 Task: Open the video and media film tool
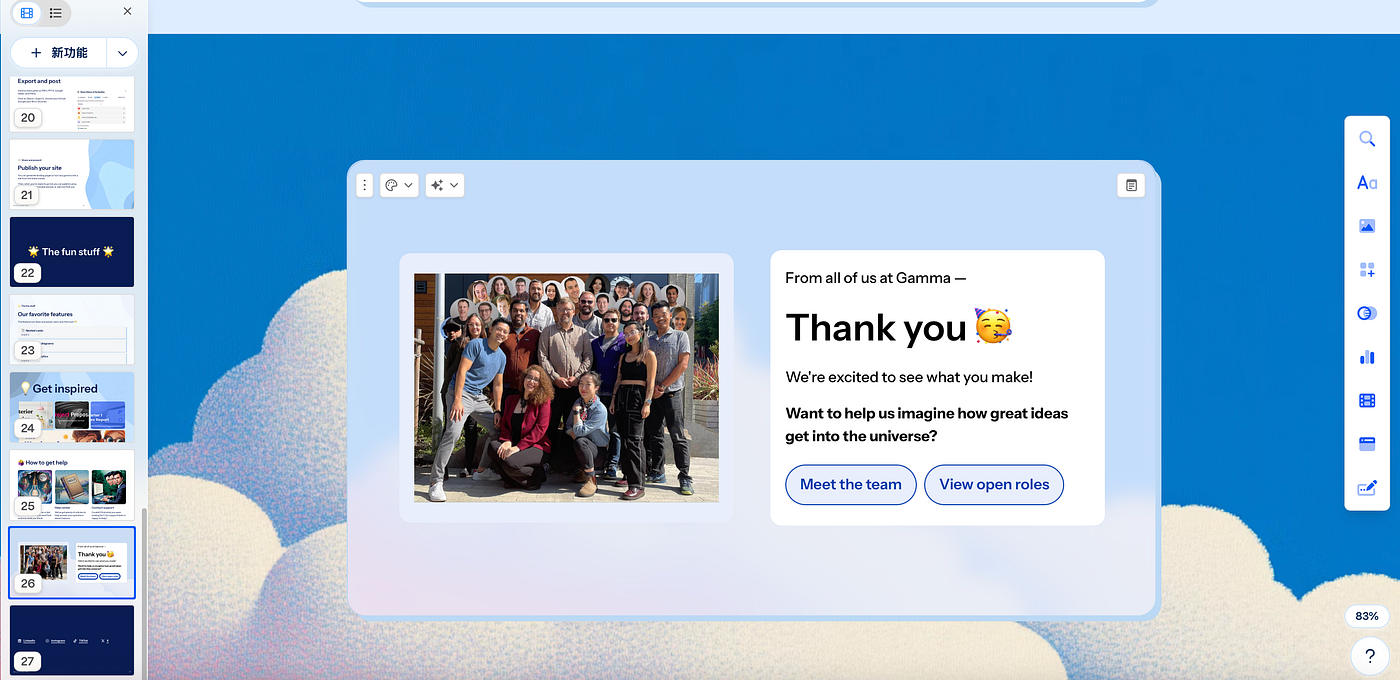pyautogui.click(x=1367, y=401)
